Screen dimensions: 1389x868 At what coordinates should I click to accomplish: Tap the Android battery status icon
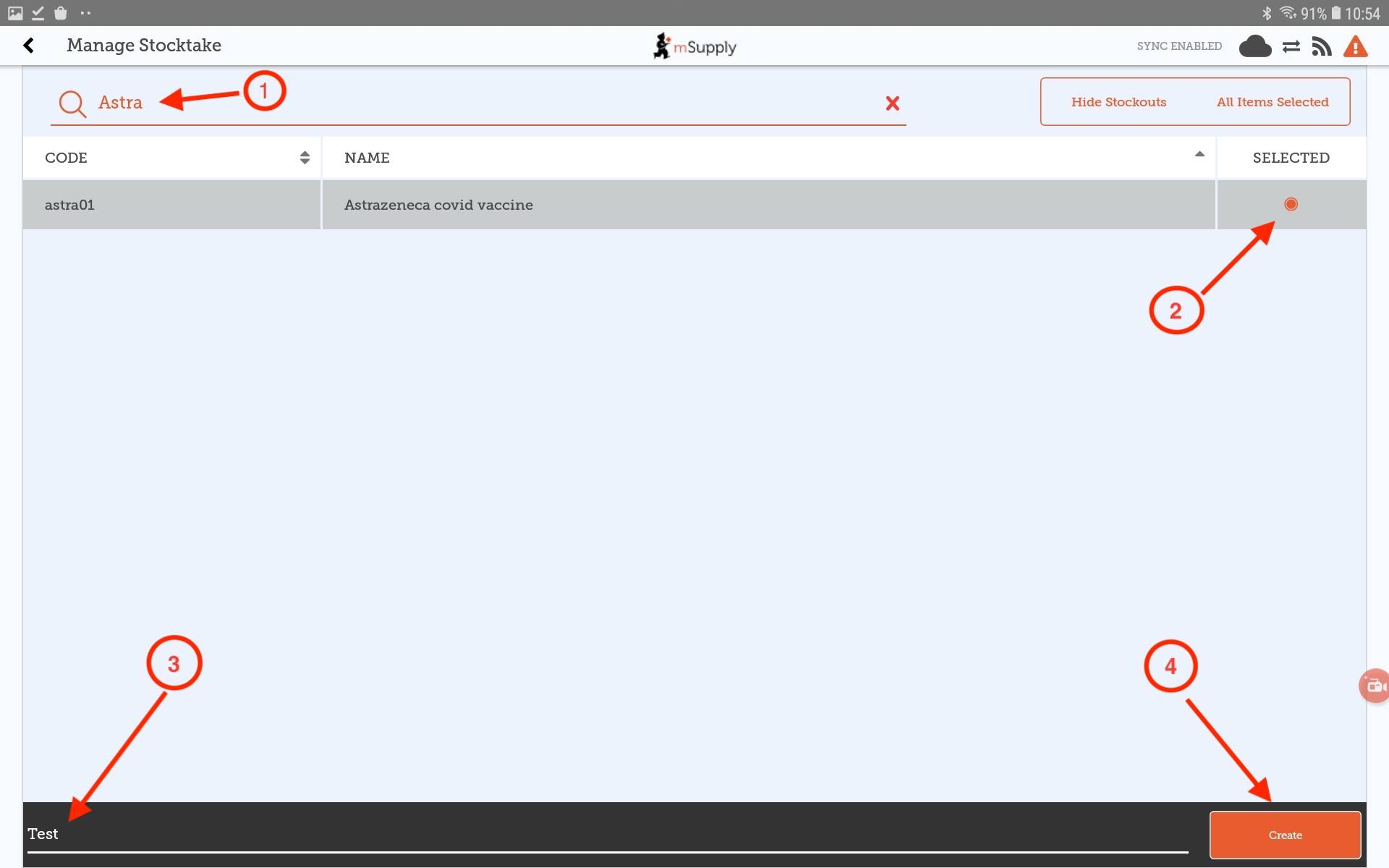[x=1336, y=13]
